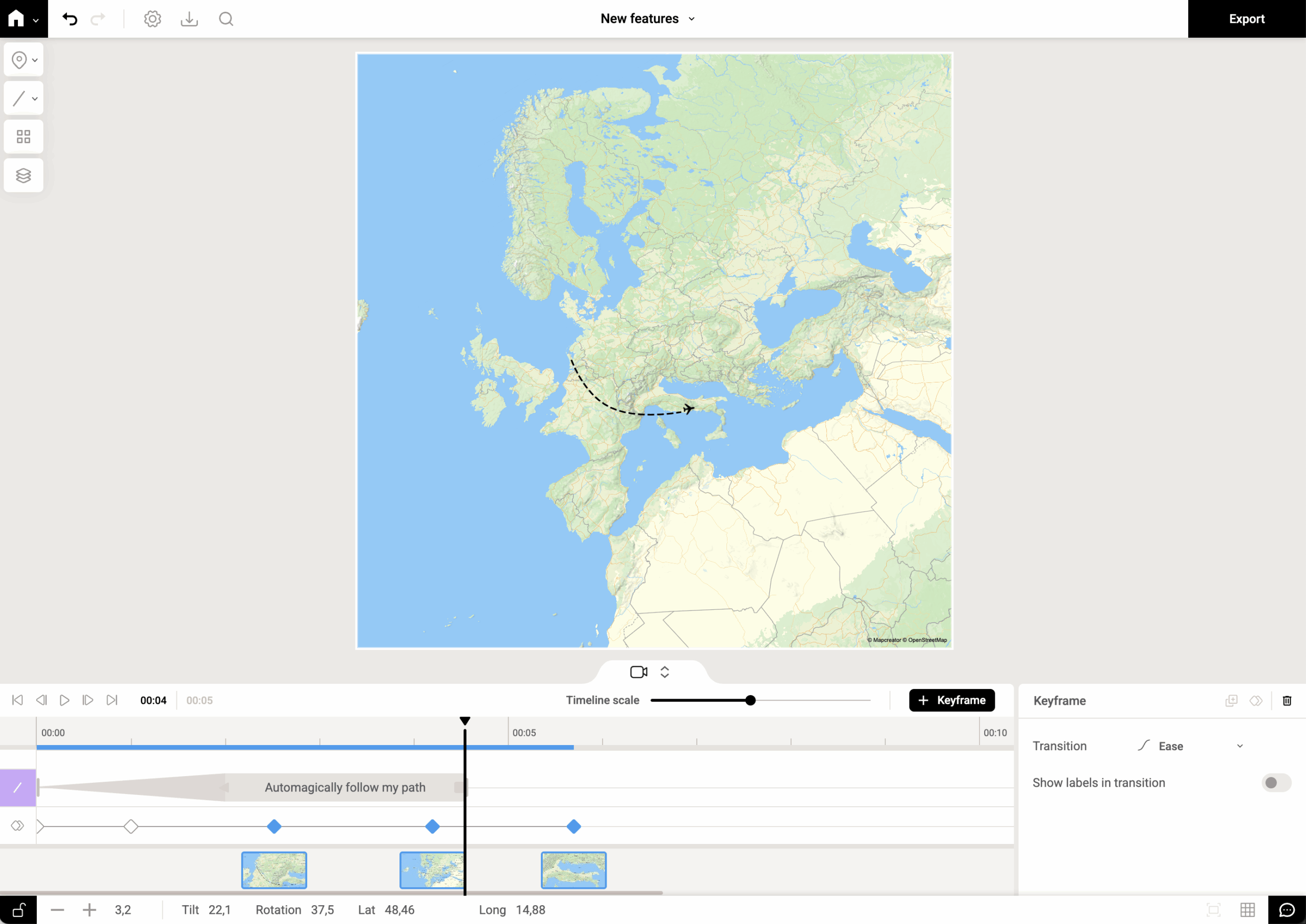
Task: Select the last blue keyframe diamond
Action: pos(573,826)
